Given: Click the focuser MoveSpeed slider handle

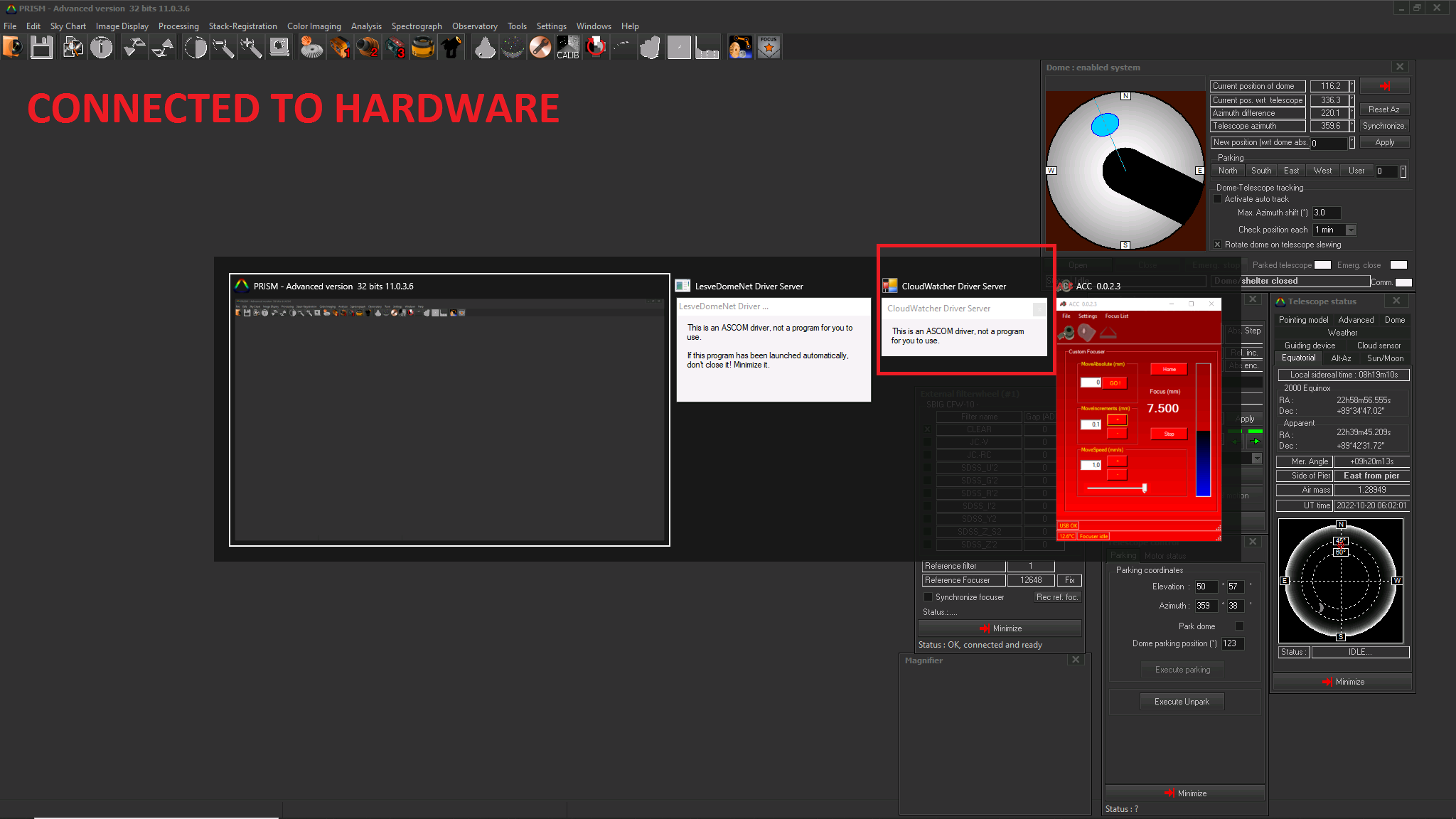Looking at the screenshot, I should [1144, 488].
